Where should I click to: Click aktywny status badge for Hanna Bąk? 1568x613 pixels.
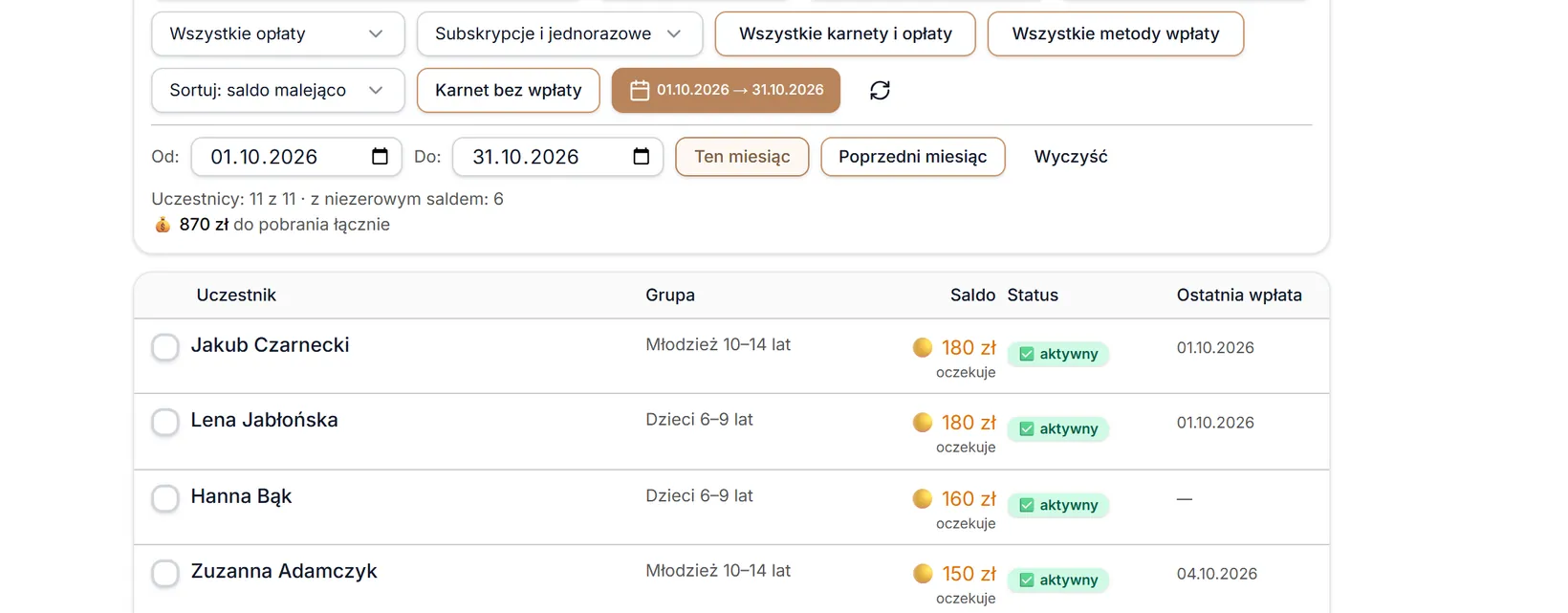[1058, 505]
